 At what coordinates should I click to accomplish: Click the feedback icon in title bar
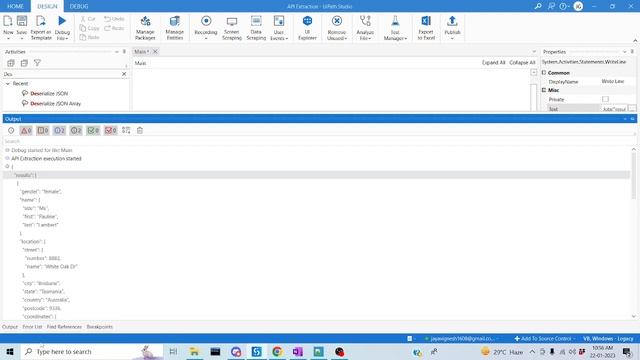click(551, 6)
